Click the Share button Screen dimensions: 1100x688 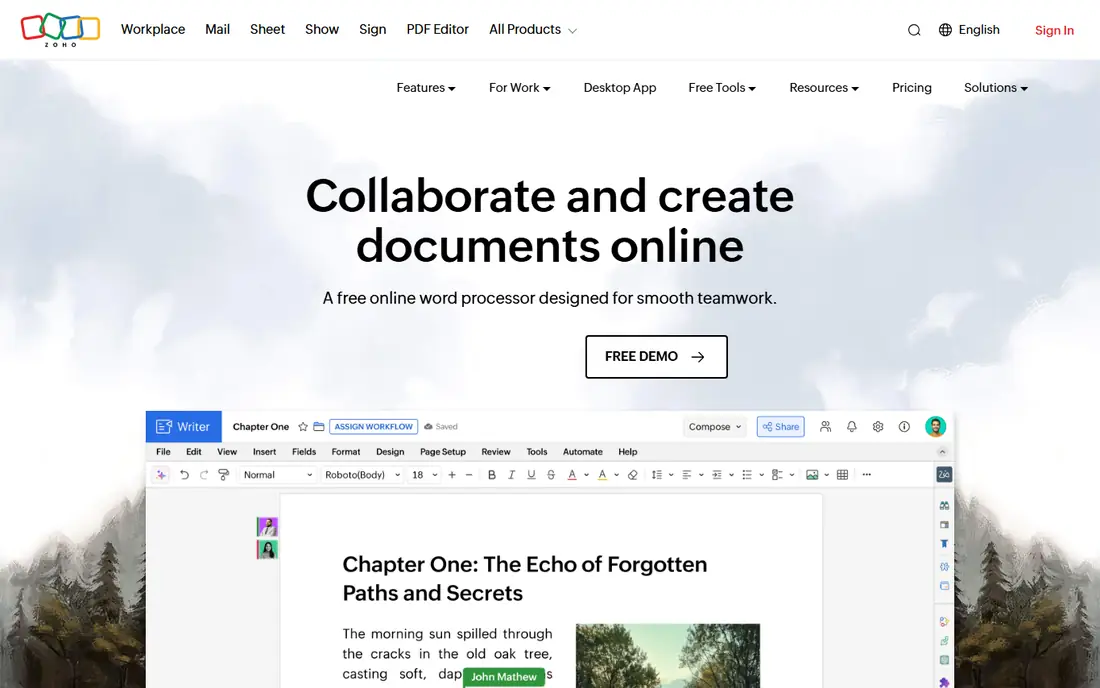point(781,426)
